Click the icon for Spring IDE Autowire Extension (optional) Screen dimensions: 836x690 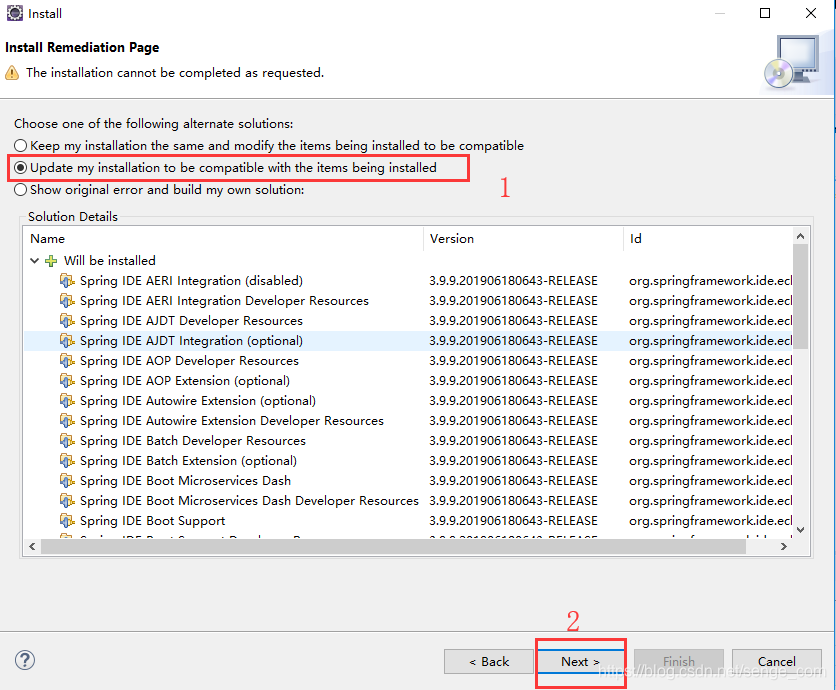coord(67,400)
